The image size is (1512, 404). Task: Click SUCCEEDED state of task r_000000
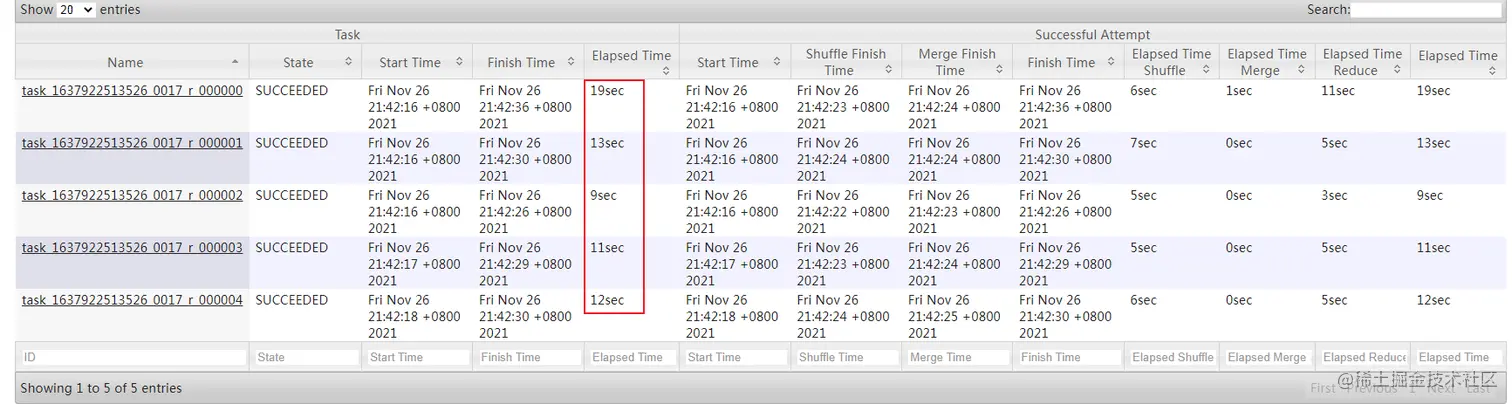[292, 91]
